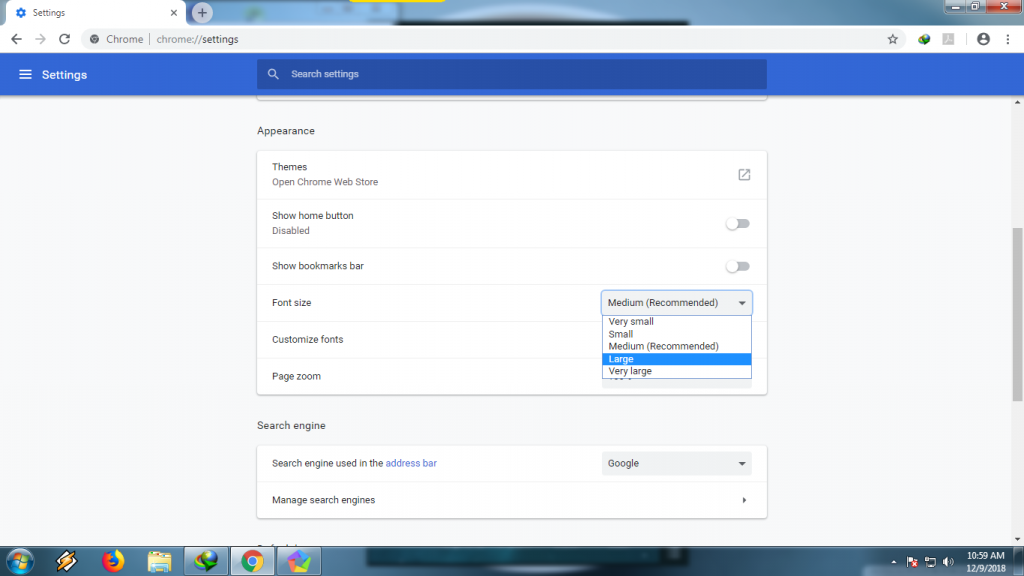The height and width of the screenshot is (576, 1024).
Task: Expand the search engine Google dropdown
Action: click(x=677, y=464)
